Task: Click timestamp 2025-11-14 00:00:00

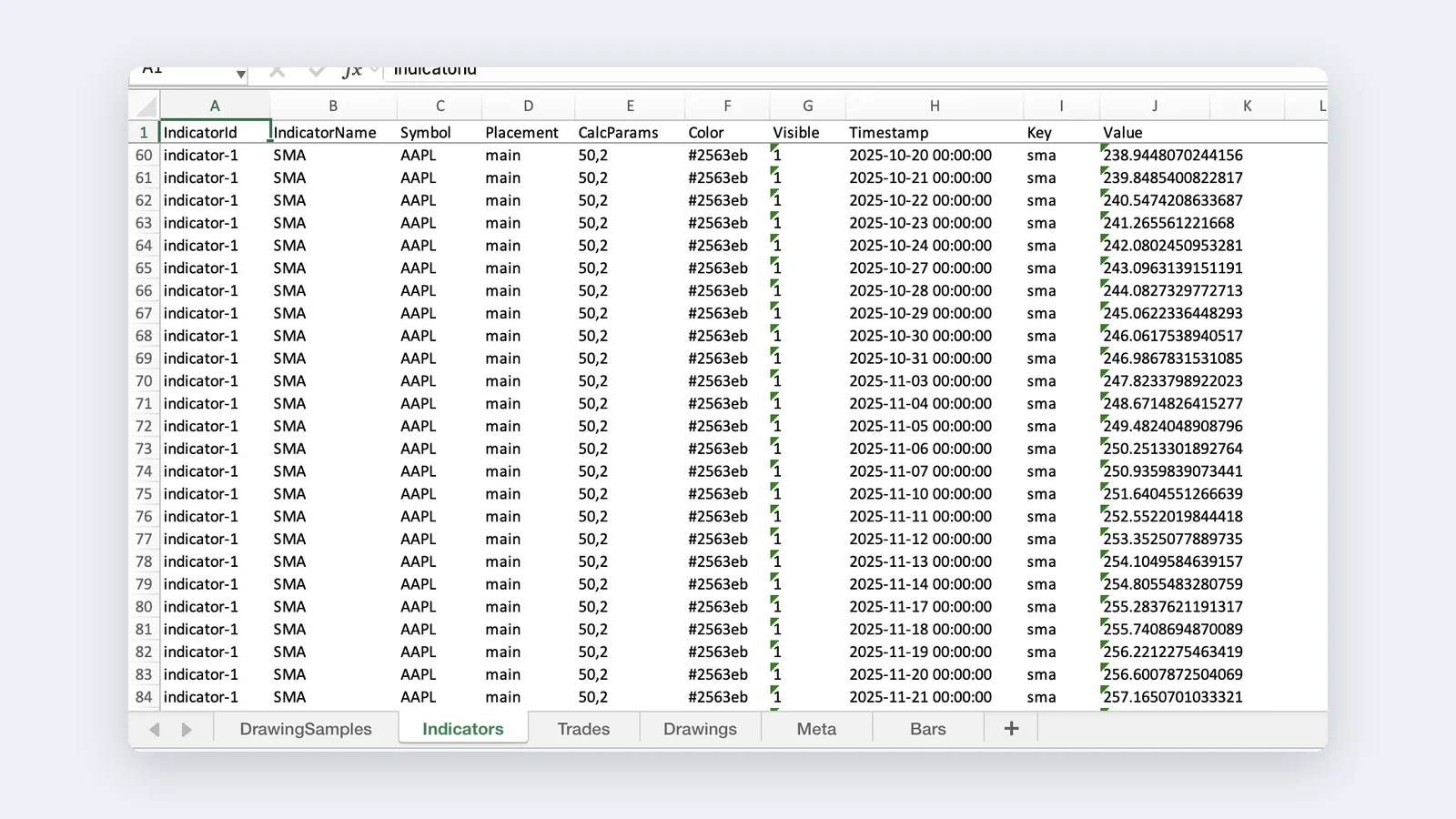Action: click(920, 584)
